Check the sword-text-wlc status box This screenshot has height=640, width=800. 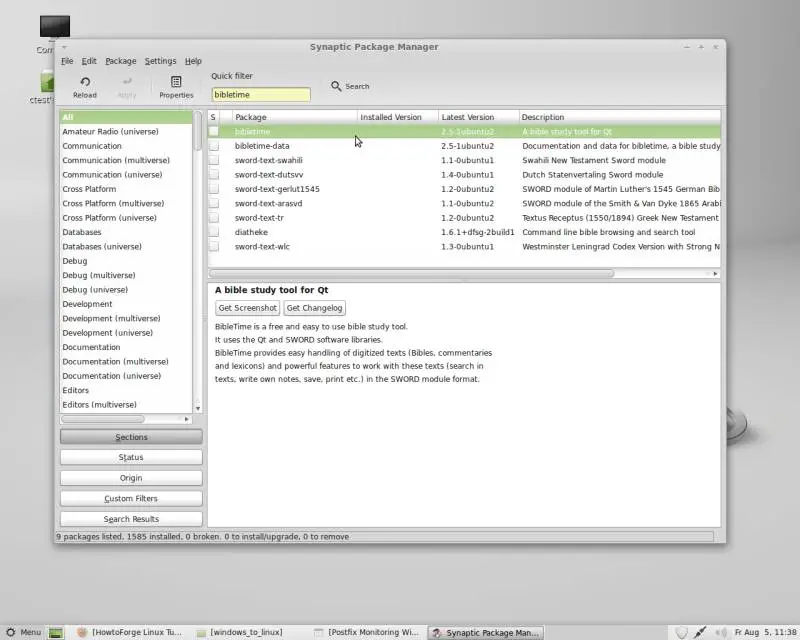(214, 247)
